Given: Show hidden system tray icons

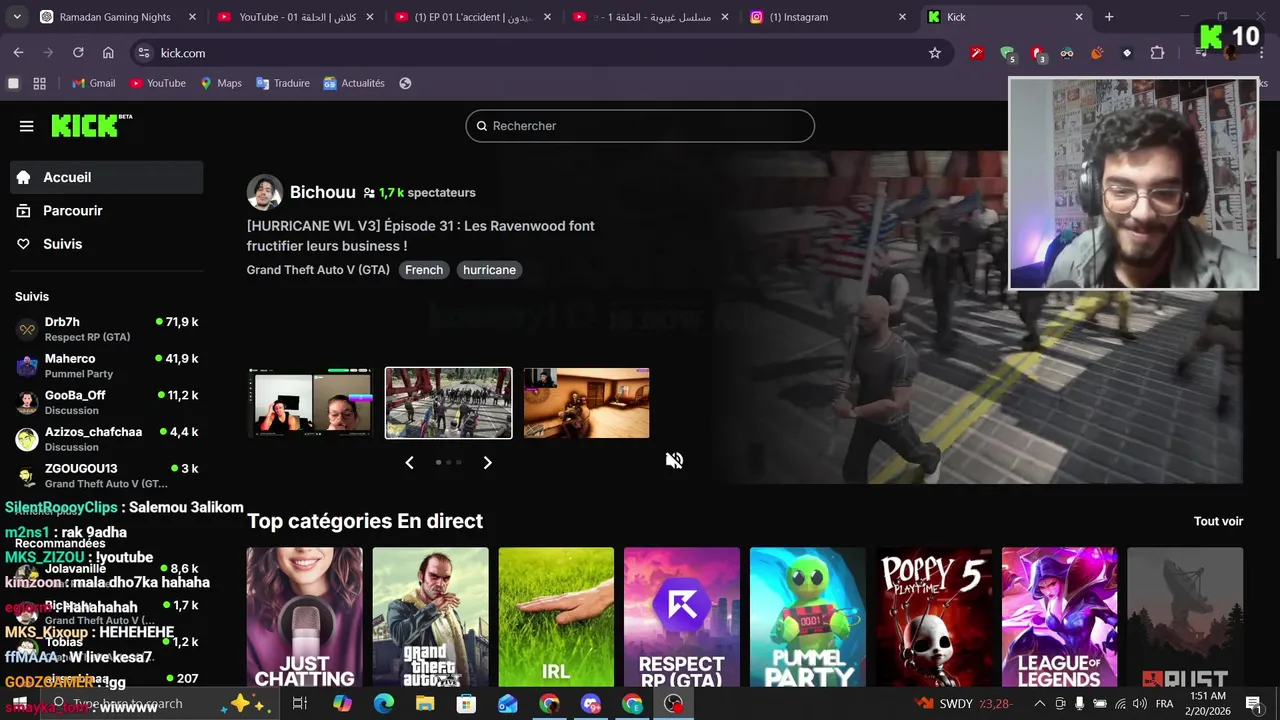Looking at the screenshot, I should [x=1039, y=704].
